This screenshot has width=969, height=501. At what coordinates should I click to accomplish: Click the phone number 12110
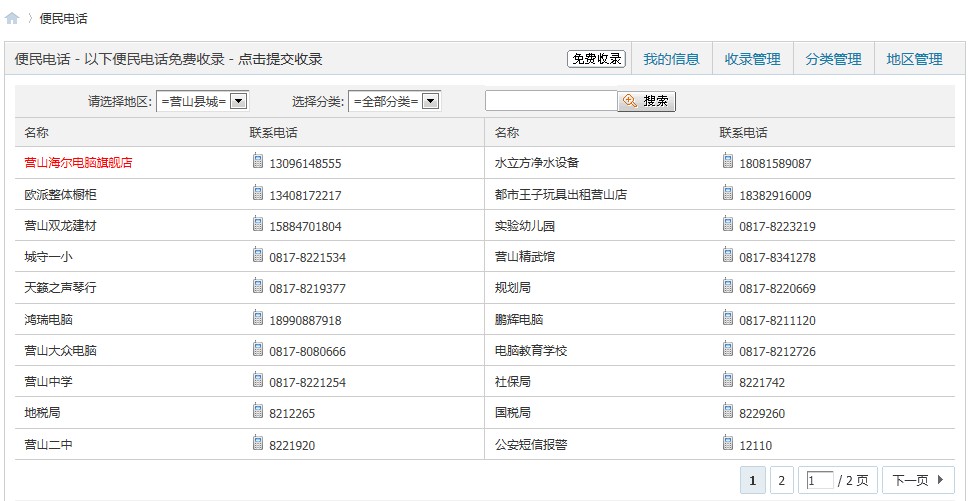pos(755,445)
